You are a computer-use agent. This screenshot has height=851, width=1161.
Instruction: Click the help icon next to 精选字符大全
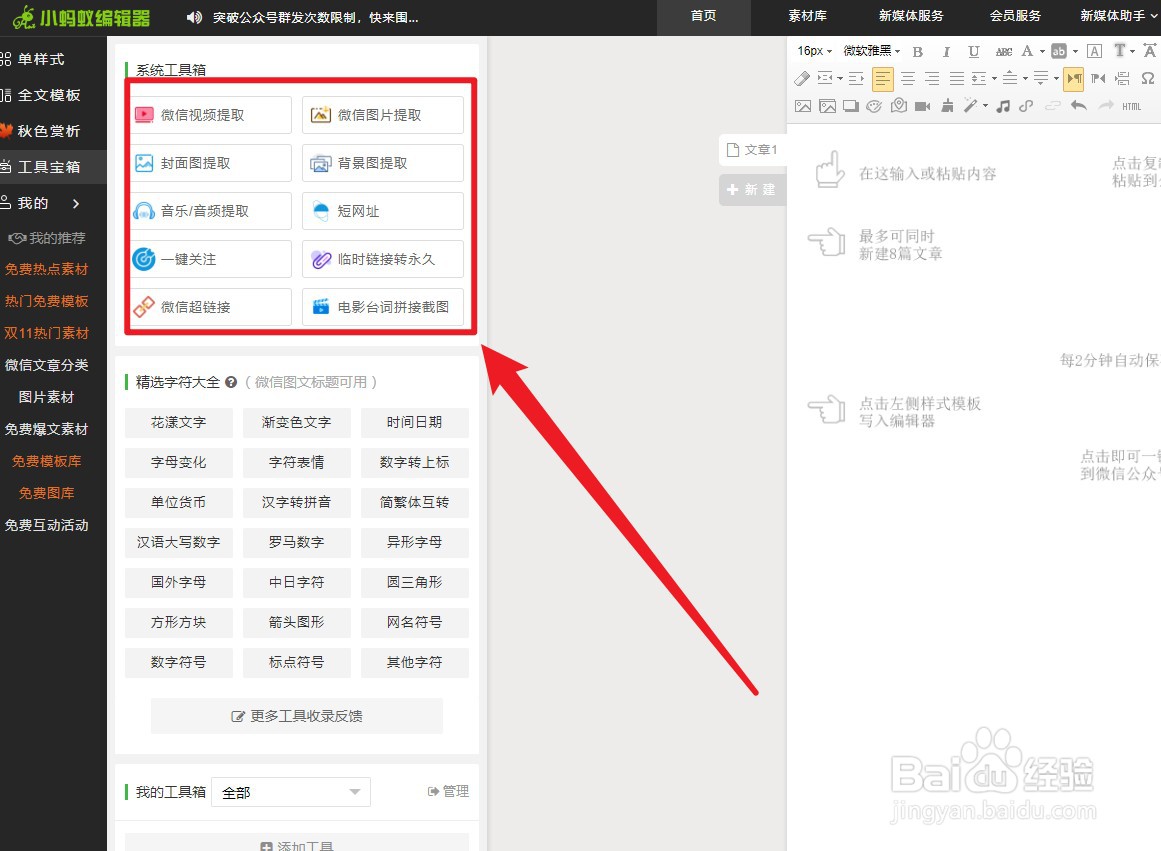pos(231,382)
